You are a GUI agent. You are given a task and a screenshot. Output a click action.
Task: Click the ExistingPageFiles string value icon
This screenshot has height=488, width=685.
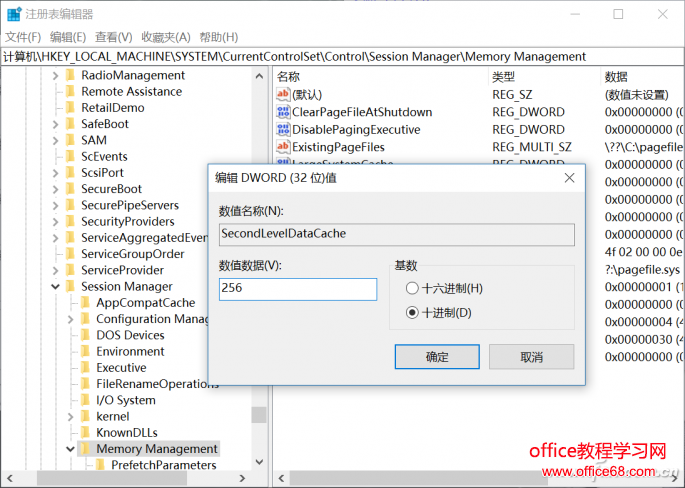(x=283, y=147)
